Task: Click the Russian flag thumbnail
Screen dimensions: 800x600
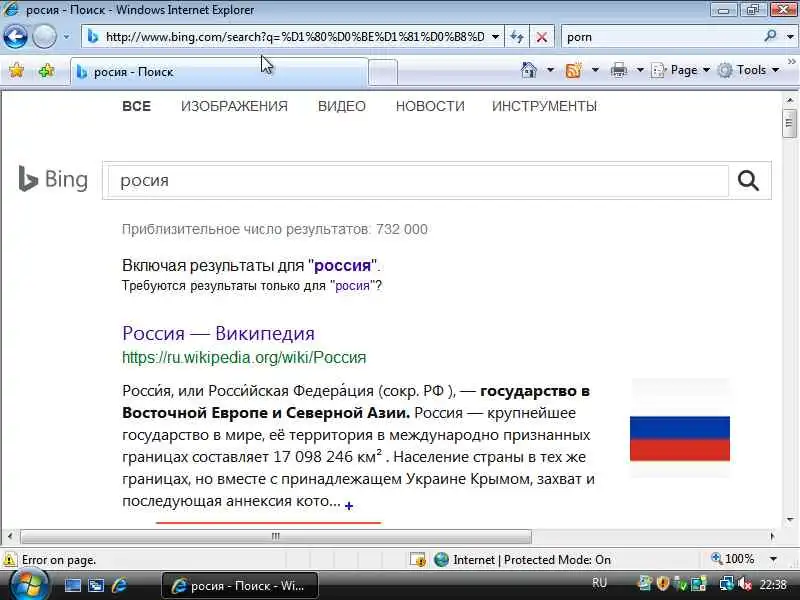Action: click(680, 428)
